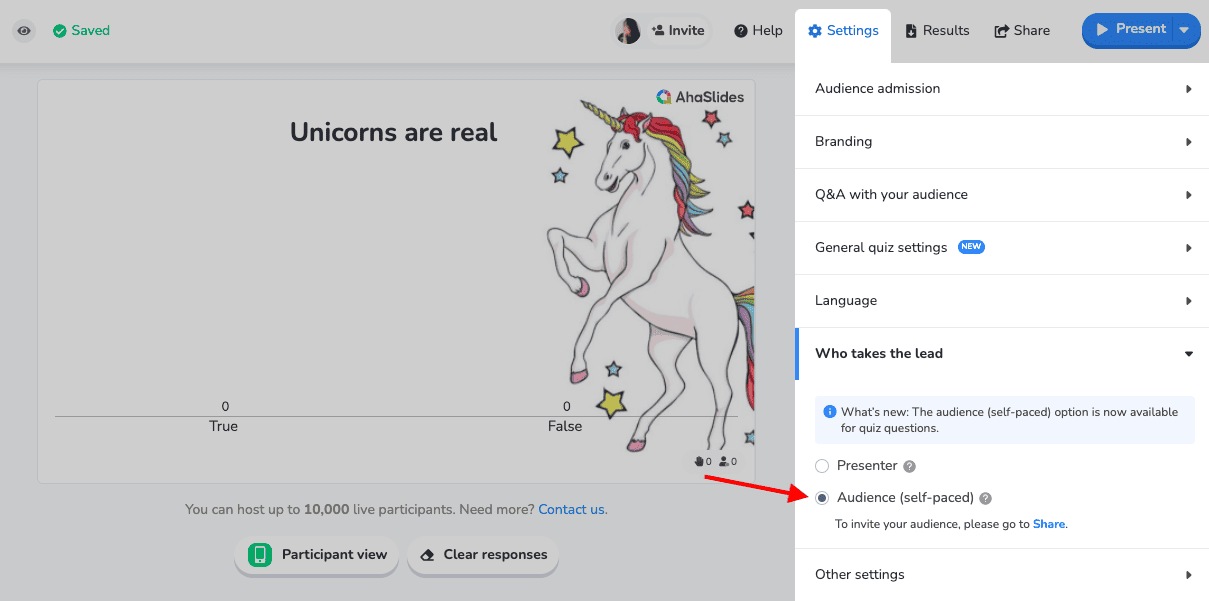Click the NEW badge on General quiz settings
Image resolution: width=1209 pixels, height=601 pixels.
coord(971,247)
